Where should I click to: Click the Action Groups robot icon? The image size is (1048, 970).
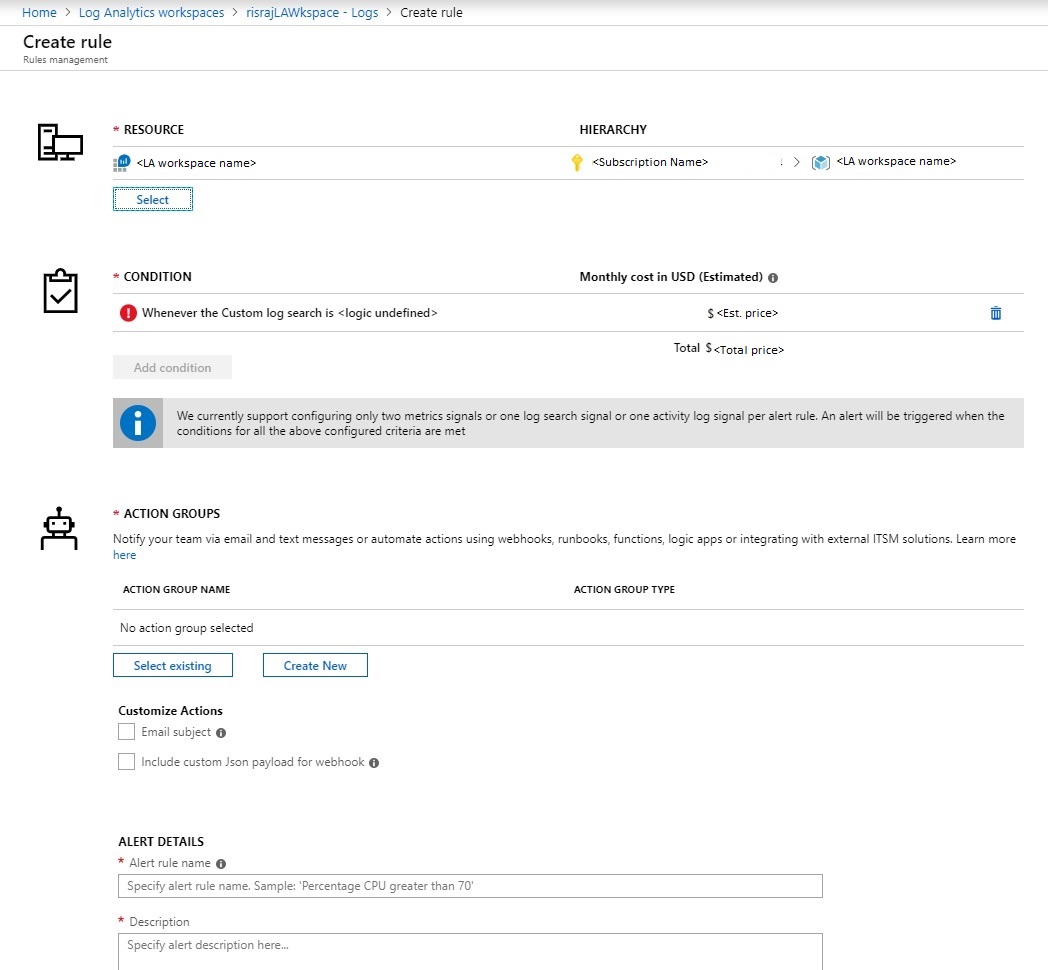click(x=58, y=528)
